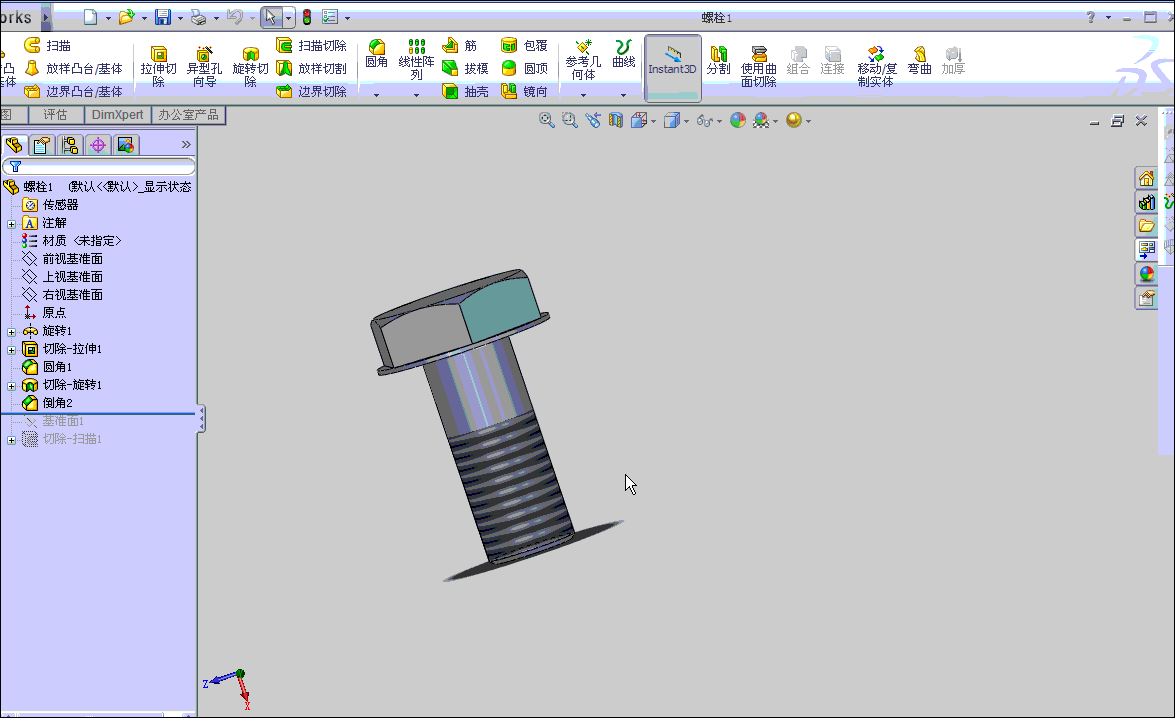Click the 拔模 draft tool

point(465,68)
